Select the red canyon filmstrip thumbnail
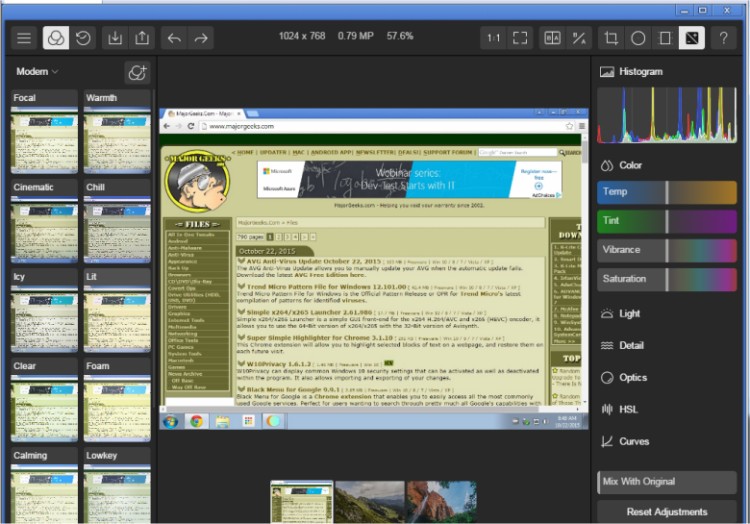The image size is (750, 524). (x=441, y=502)
